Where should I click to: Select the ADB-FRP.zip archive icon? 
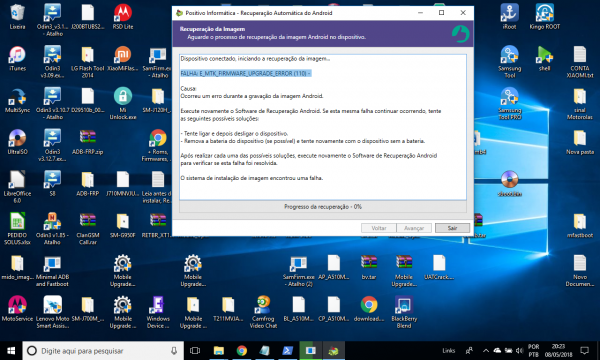click(x=88, y=142)
